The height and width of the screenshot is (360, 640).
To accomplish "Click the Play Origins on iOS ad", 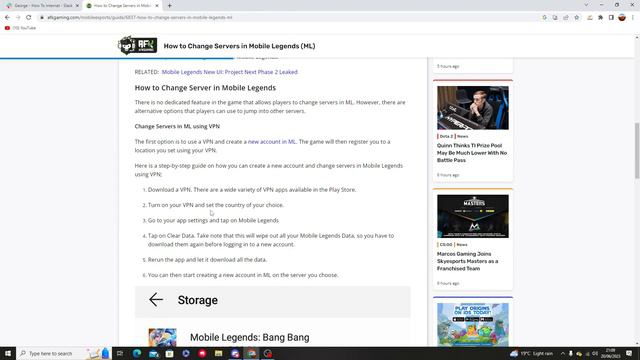I will [x=473, y=324].
